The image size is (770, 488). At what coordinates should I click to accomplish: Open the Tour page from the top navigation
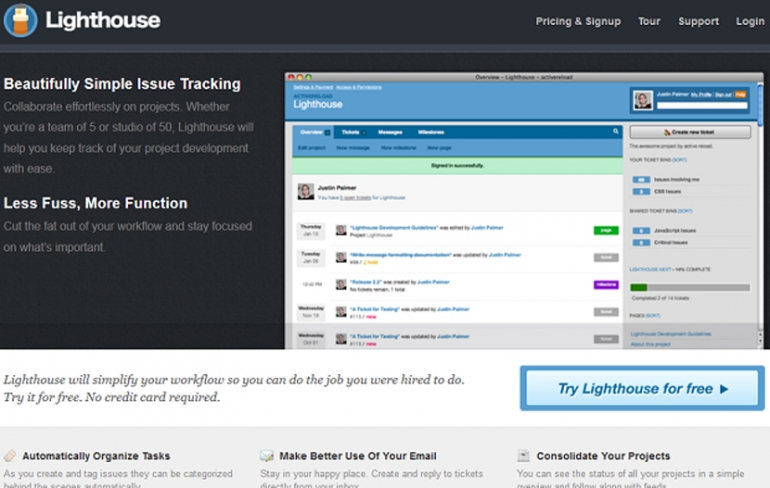649,21
